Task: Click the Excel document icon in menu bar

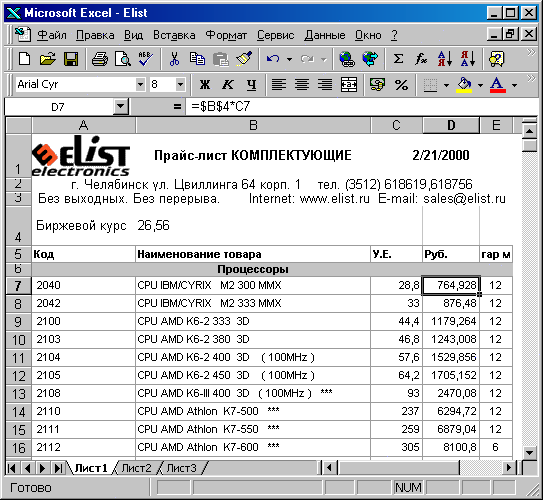Action: 23,35
